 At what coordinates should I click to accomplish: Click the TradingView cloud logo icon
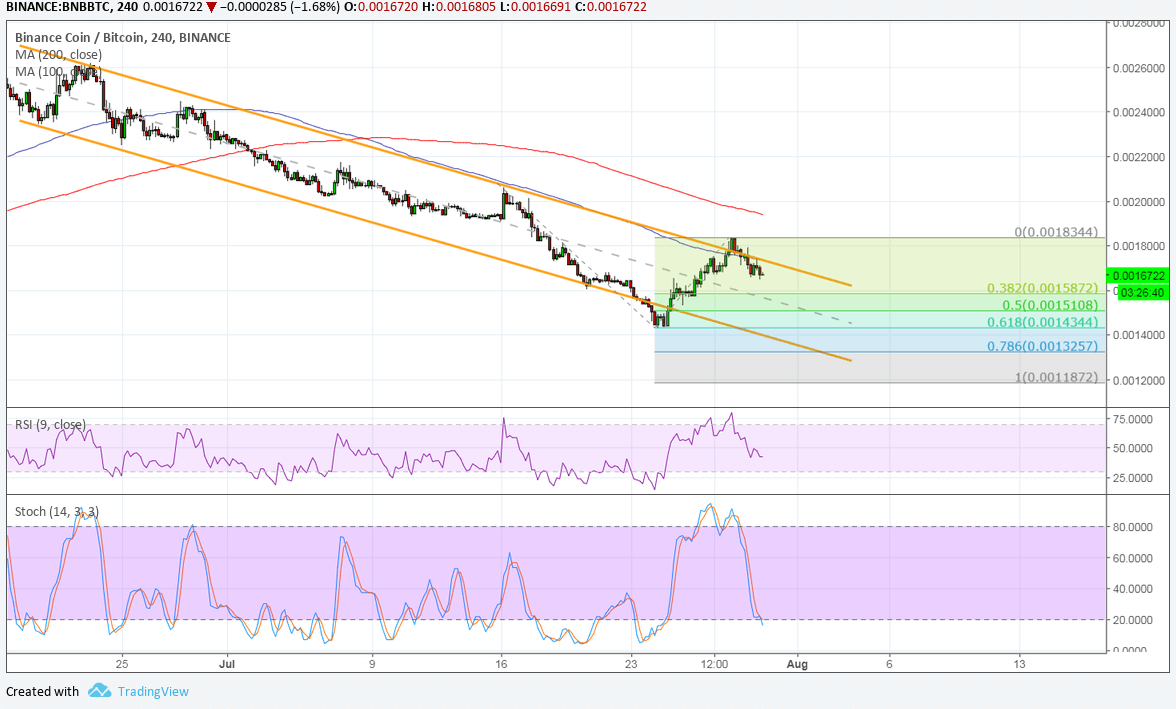(99, 690)
